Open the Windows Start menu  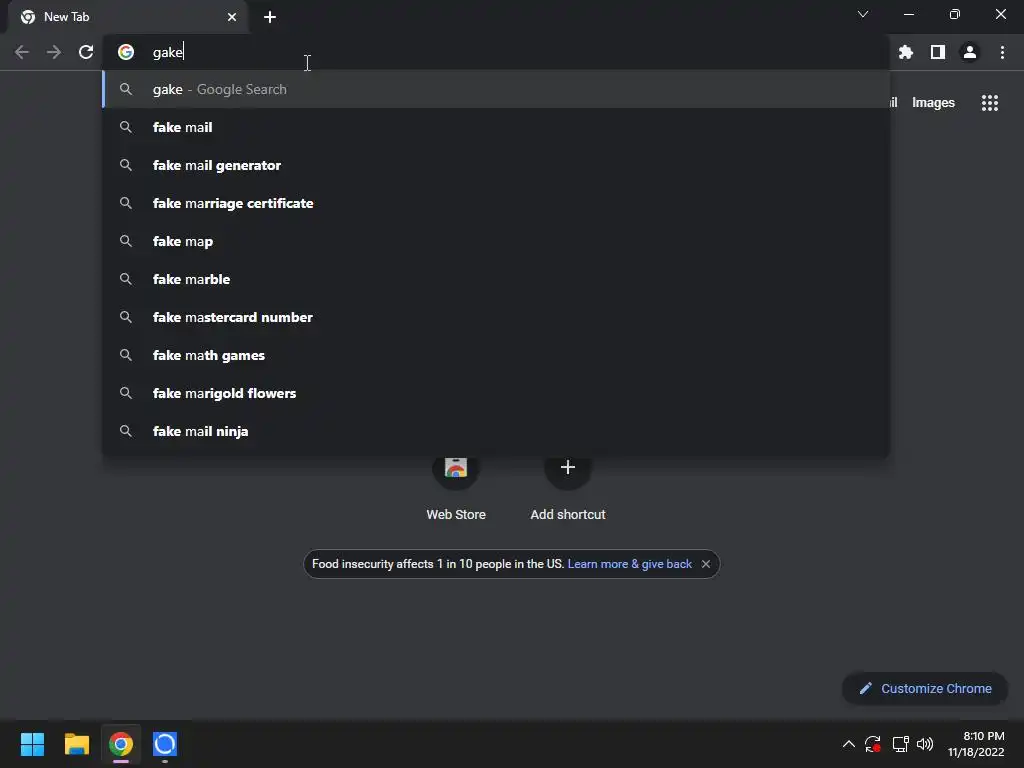coord(32,744)
